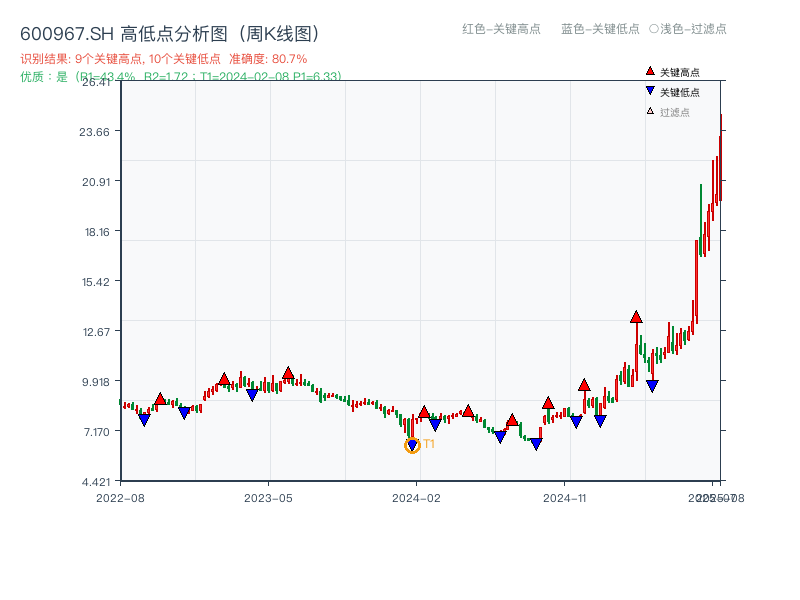Click the first blue key-low marker after 2022-08

tap(144, 419)
